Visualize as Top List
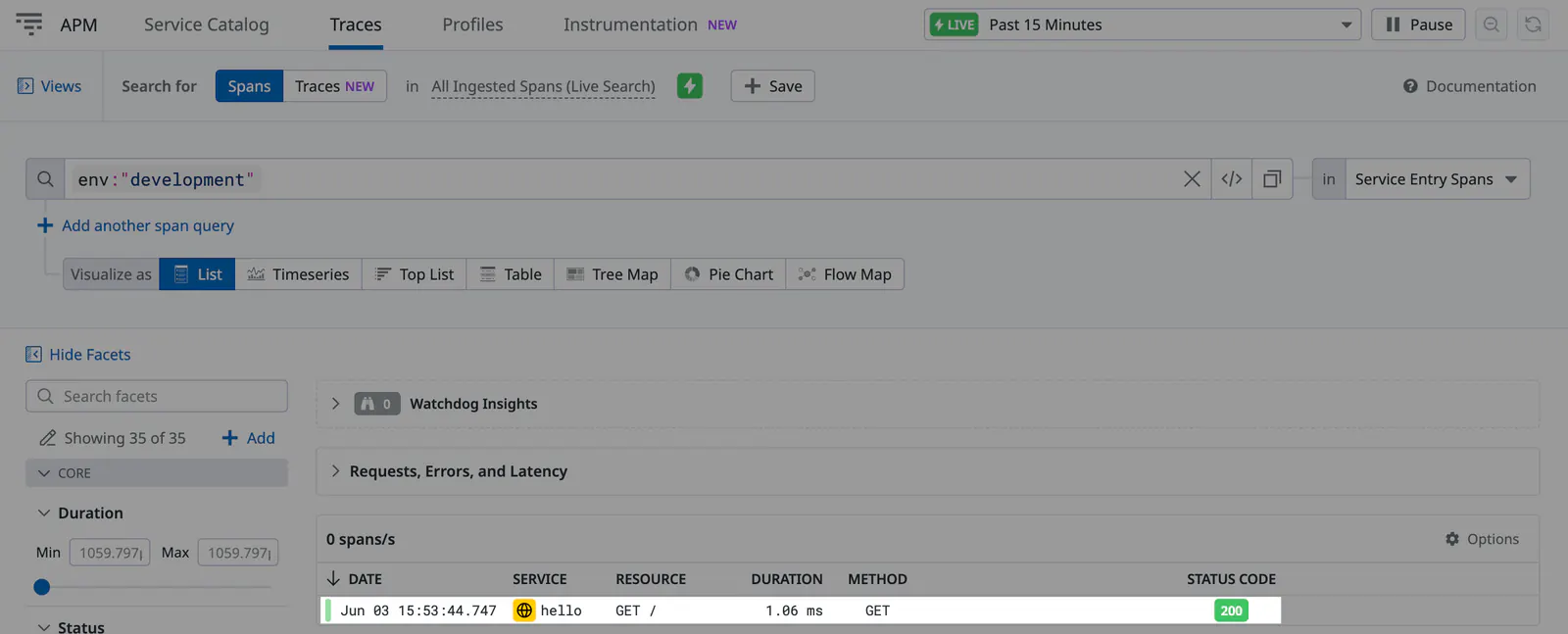 (415, 274)
